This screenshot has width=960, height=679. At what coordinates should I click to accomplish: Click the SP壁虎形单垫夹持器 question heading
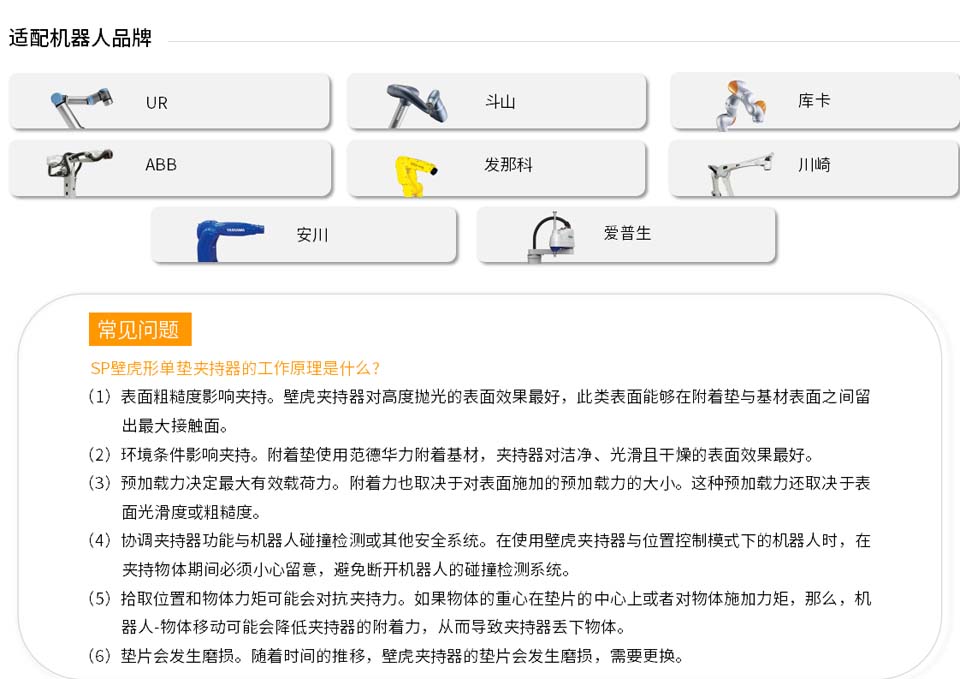pyautogui.click(x=235, y=368)
